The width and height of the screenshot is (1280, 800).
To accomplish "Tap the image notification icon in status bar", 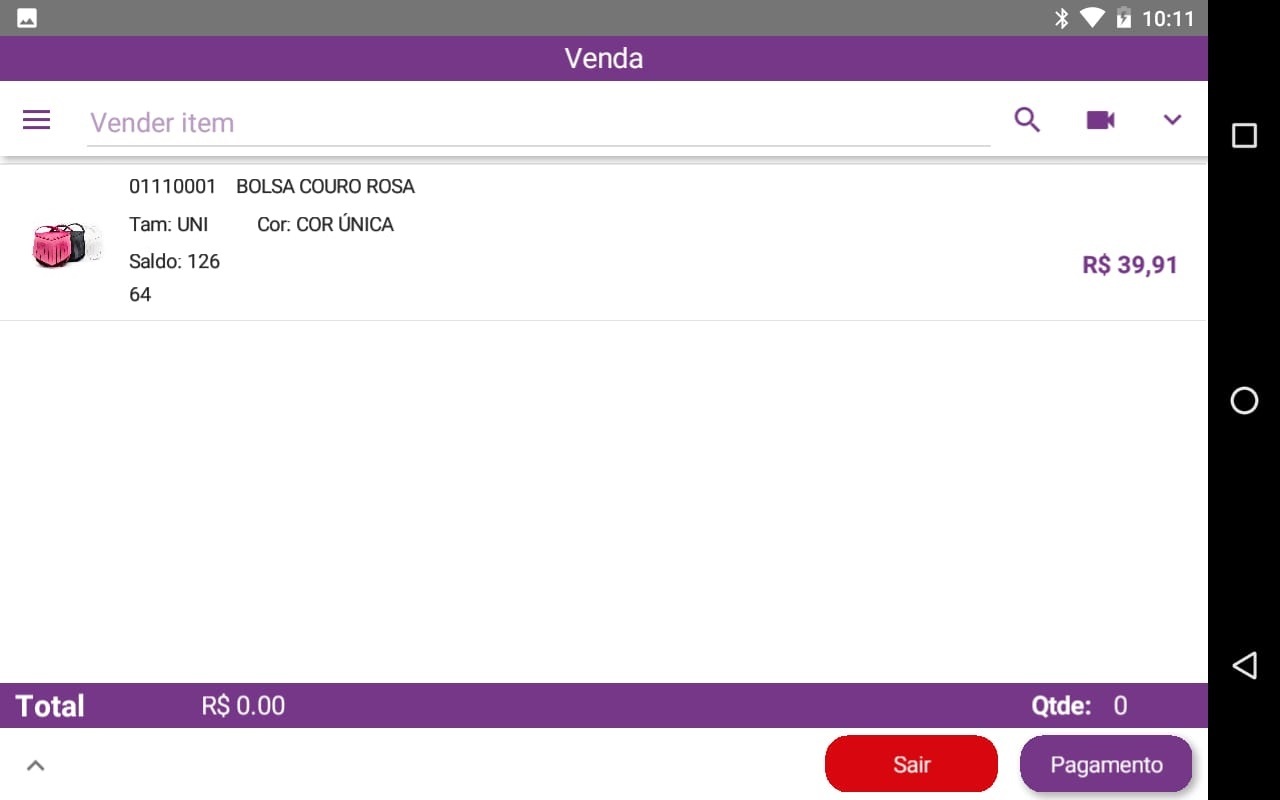I will [27, 18].
